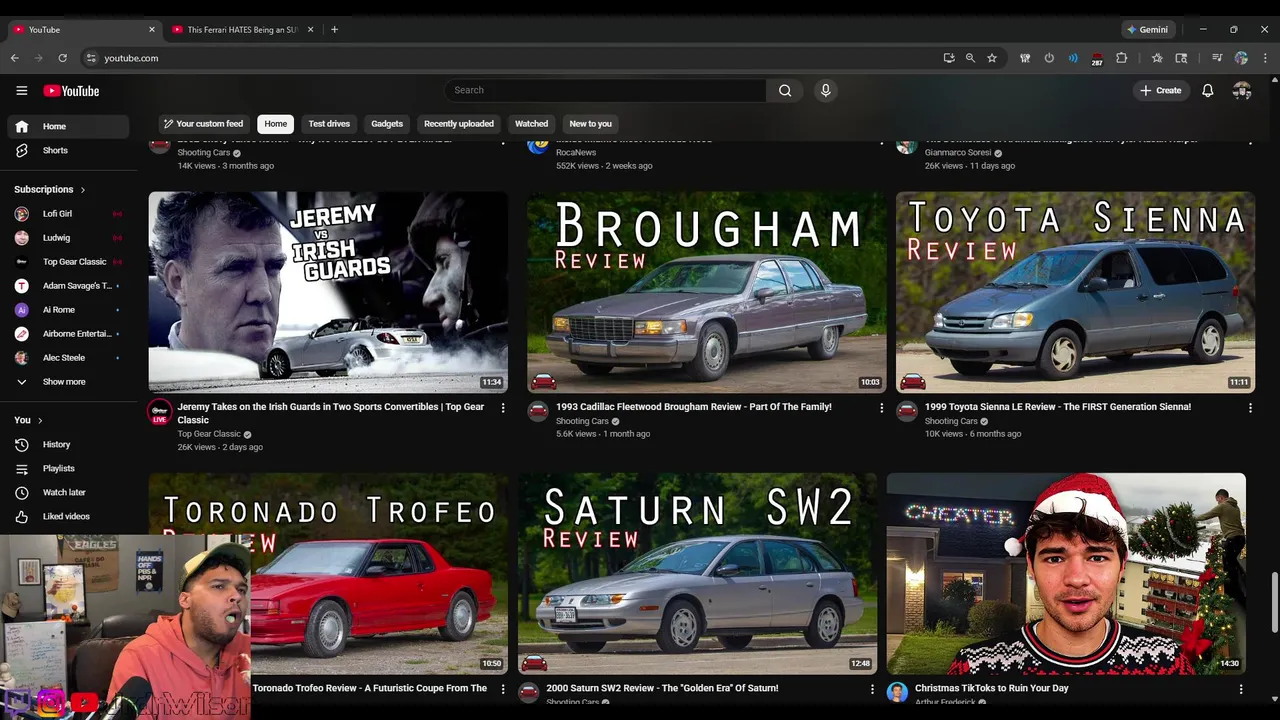Viewport: 1280px width, 720px height.
Task: Expand Show more subscriptions
Action: pos(68,381)
